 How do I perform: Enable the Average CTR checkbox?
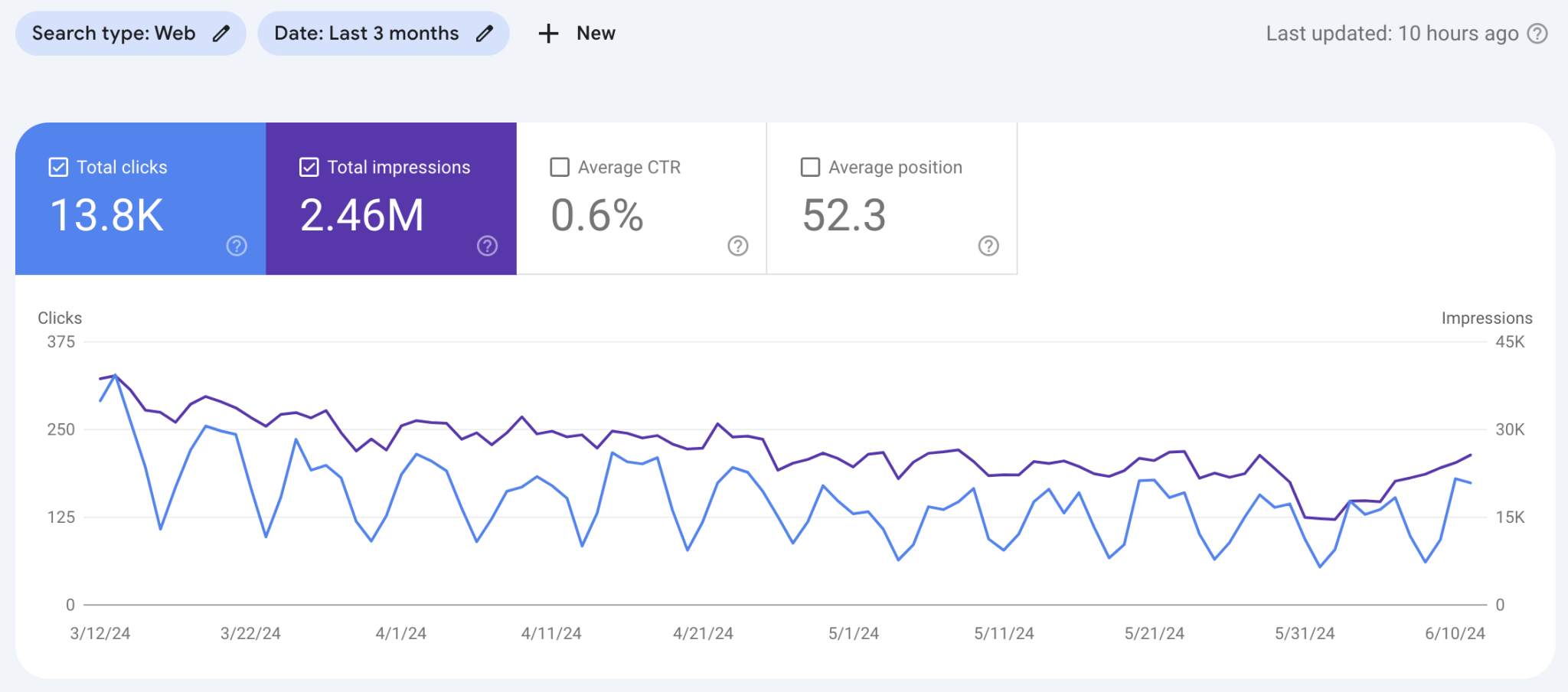coord(559,166)
